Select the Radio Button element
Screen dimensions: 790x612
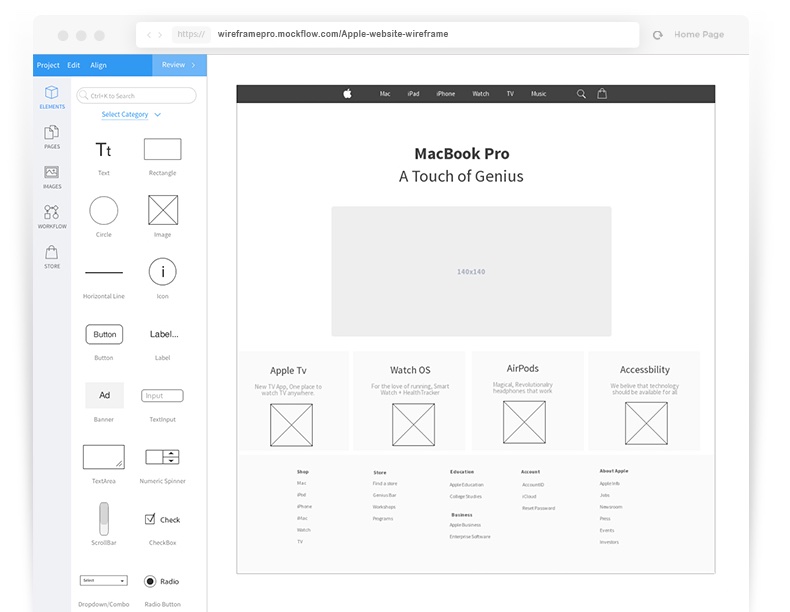click(x=162, y=581)
